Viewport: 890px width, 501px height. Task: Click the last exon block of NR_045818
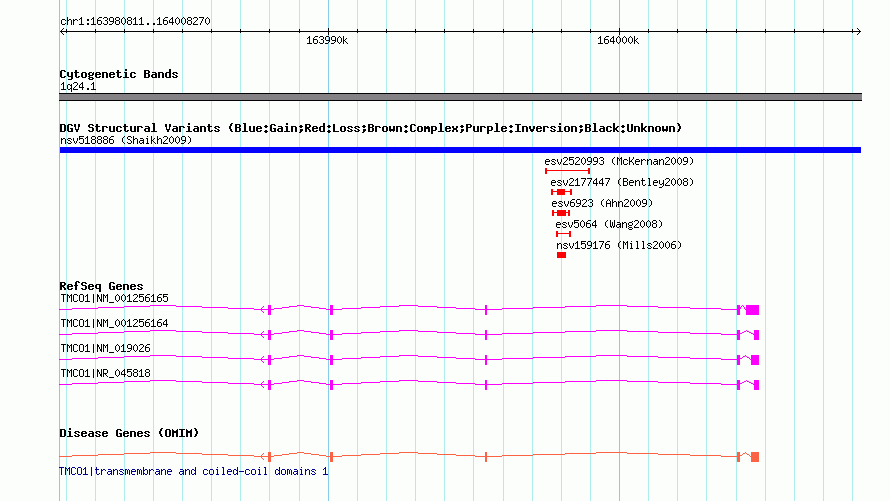pos(757,385)
